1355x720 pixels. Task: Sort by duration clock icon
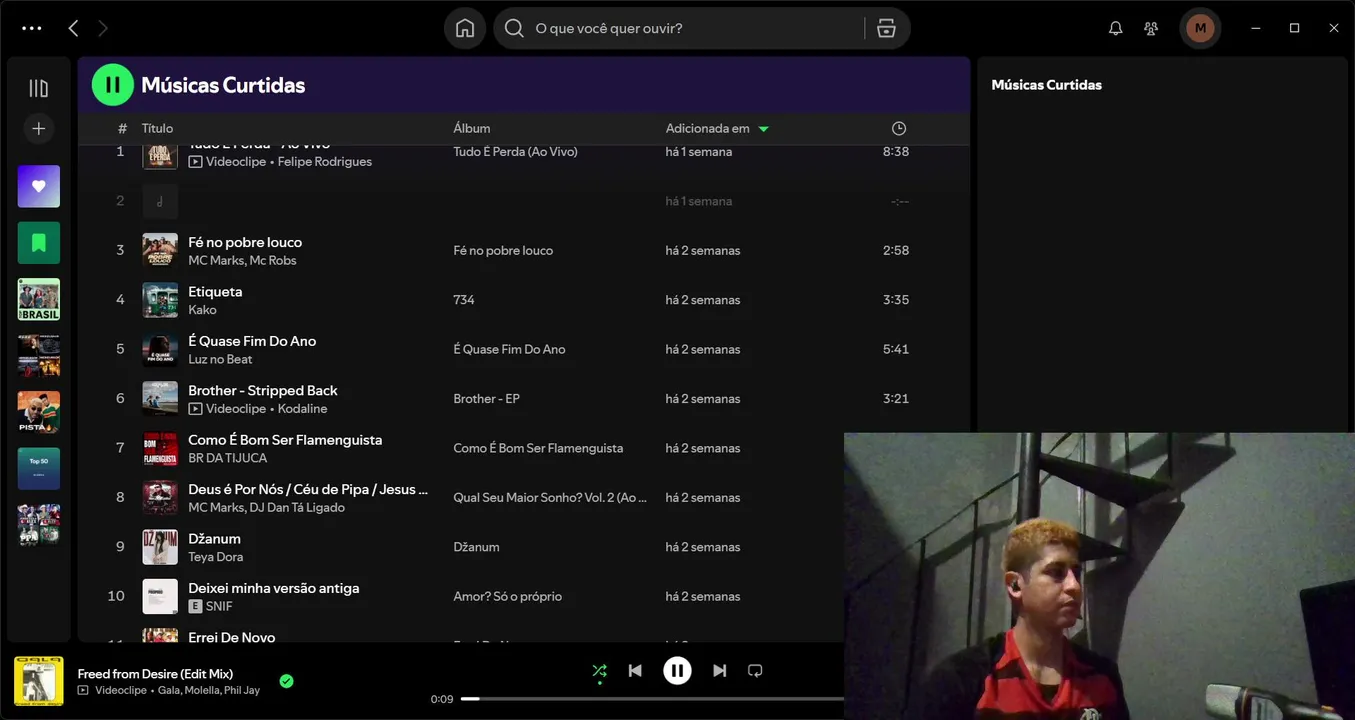point(899,128)
